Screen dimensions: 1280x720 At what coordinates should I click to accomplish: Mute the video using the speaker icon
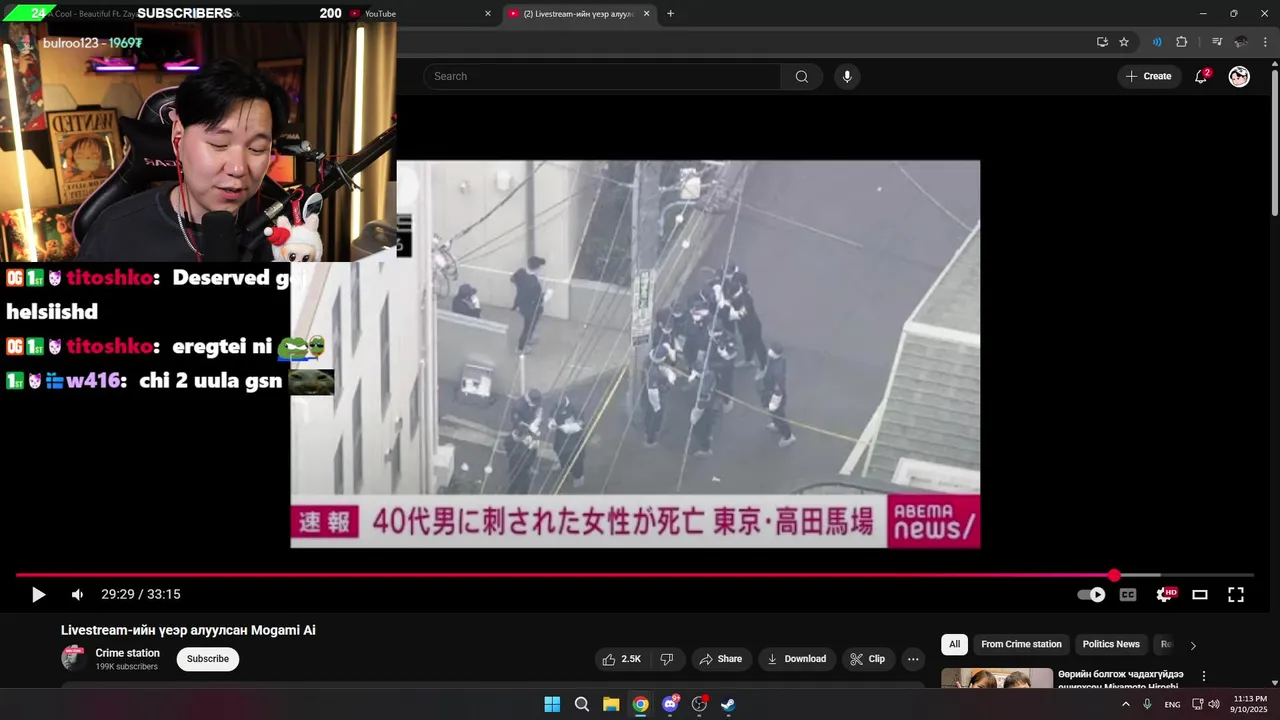pos(77,595)
